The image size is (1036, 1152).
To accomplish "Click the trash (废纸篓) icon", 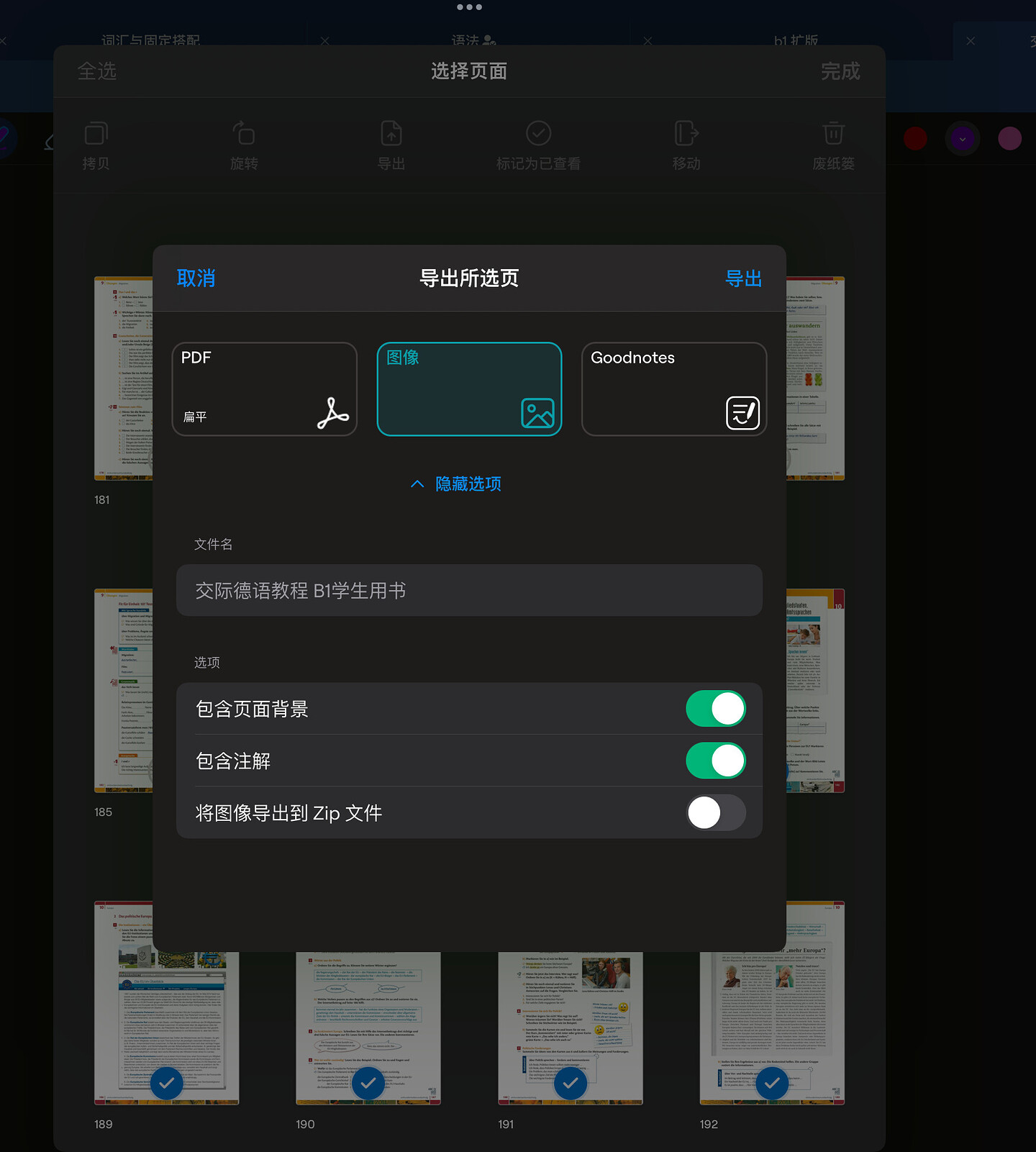I will click(833, 135).
